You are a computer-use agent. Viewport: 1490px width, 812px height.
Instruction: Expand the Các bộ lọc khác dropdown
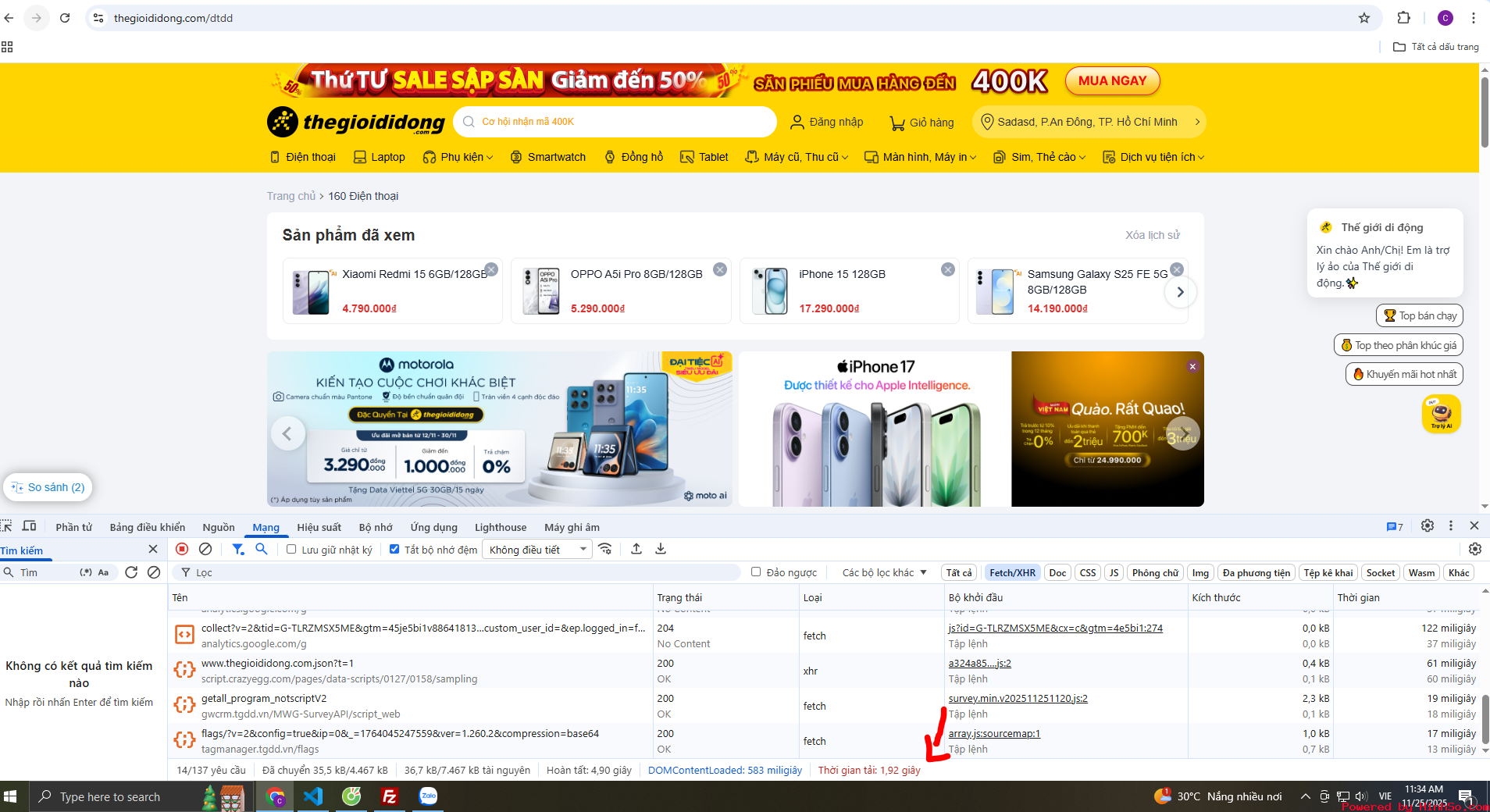click(x=884, y=572)
